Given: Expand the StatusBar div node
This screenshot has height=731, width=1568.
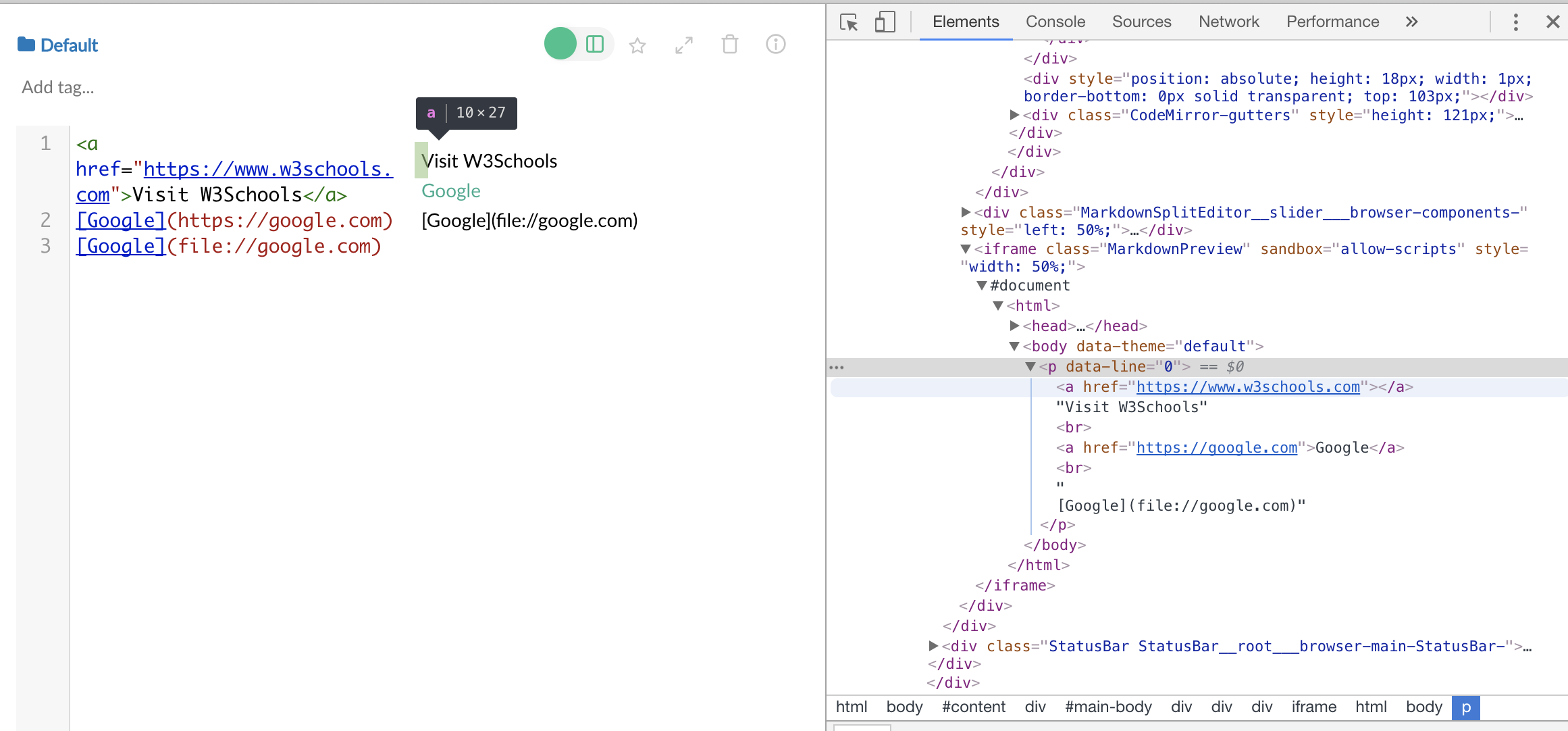Looking at the screenshot, I should [x=933, y=647].
